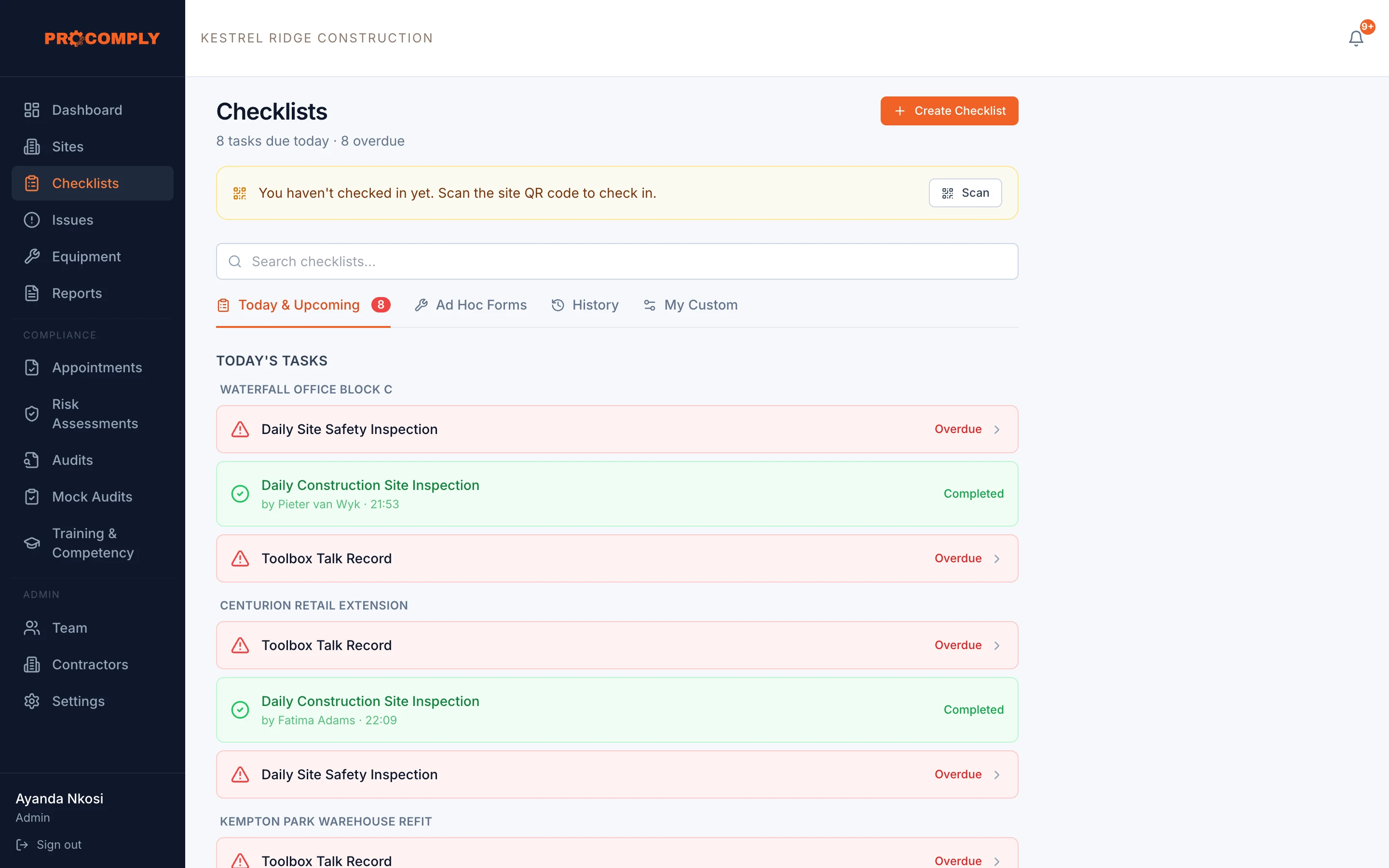
Task: Click the Team people icon
Action: click(x=31, y=627)
